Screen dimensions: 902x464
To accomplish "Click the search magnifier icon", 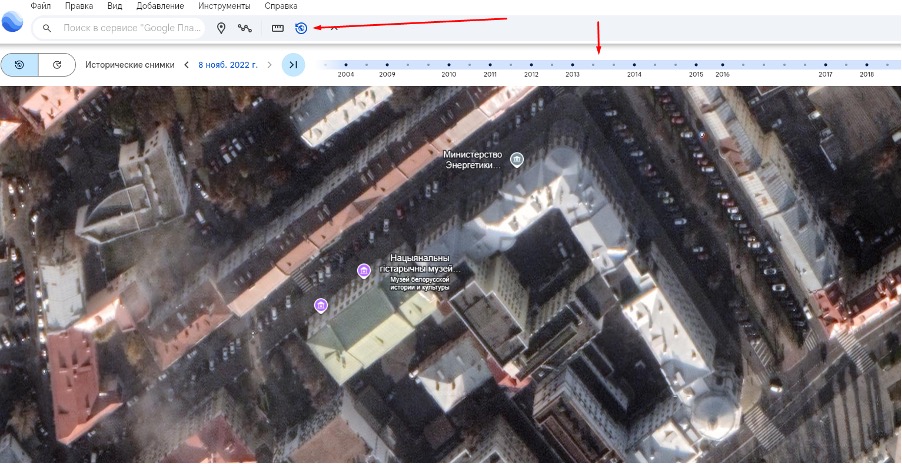I will coord(47,28).
